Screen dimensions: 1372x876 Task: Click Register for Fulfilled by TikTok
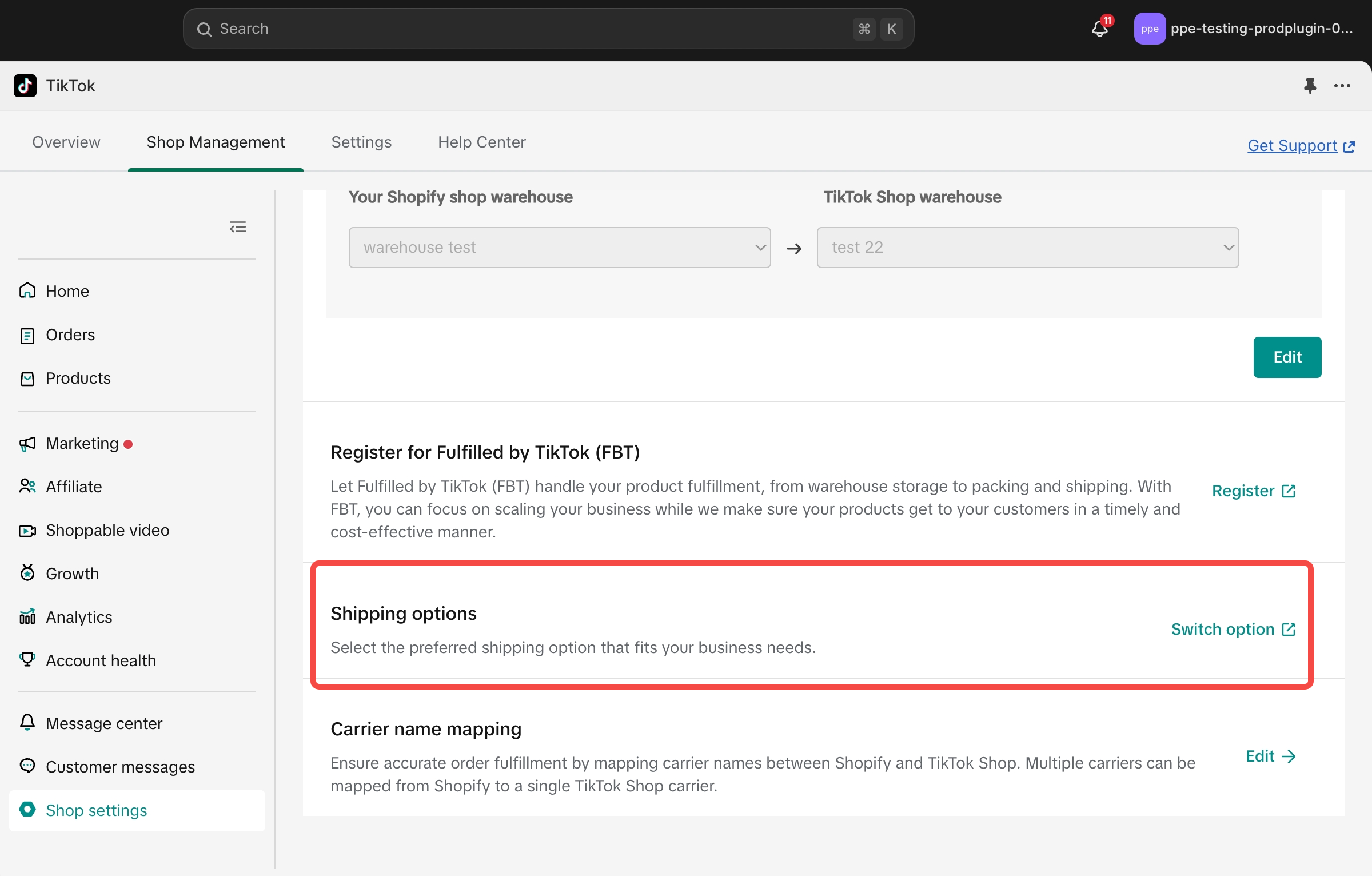point(1253,491)
